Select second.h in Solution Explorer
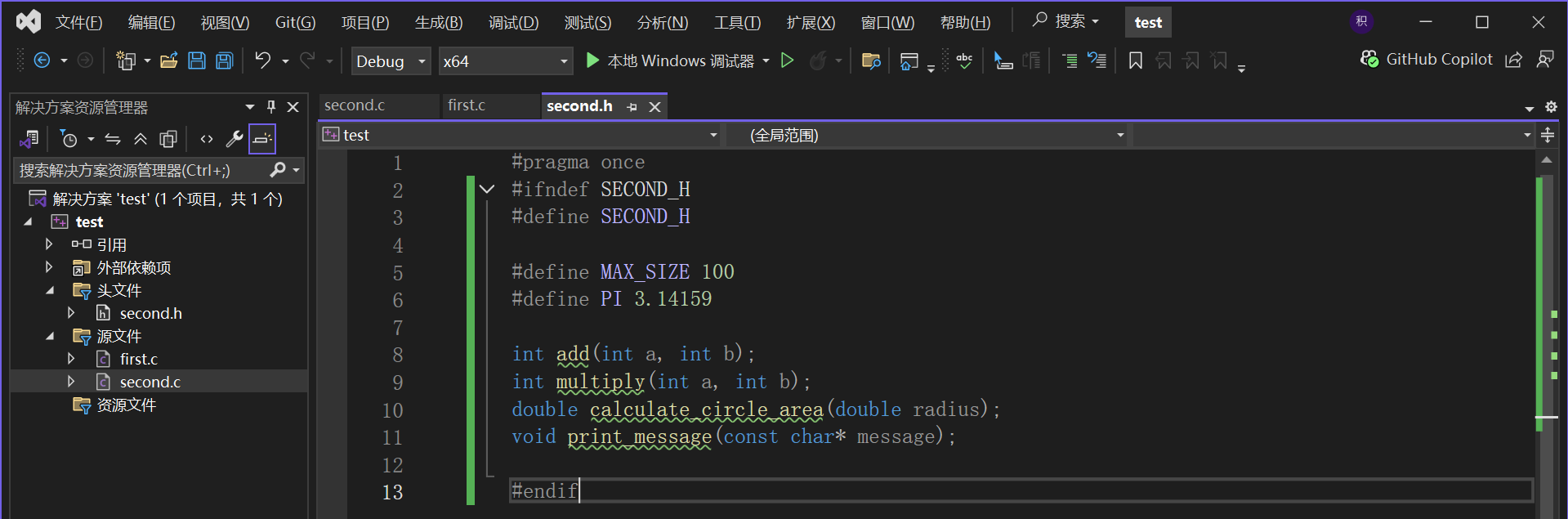The height and width of the screenshot is (519, 1568). [150, 313]
